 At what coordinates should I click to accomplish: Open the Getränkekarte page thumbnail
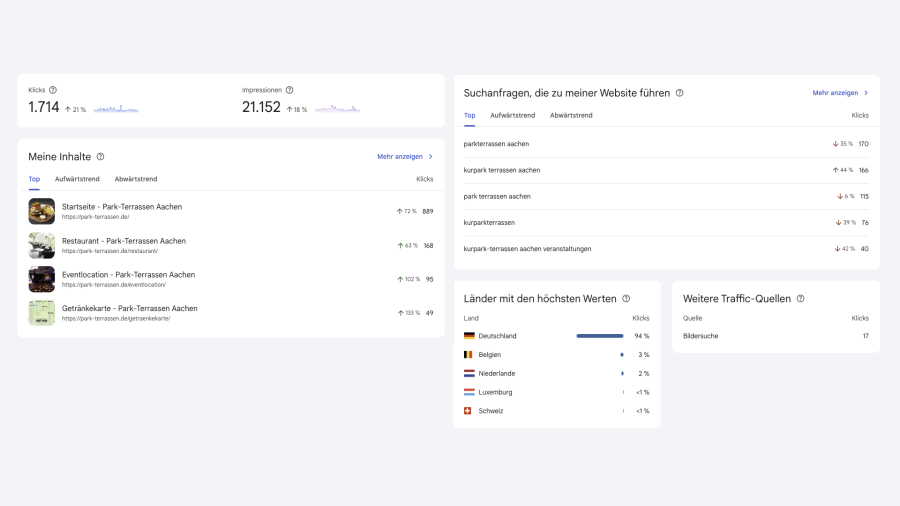click(x=42, y=313)
